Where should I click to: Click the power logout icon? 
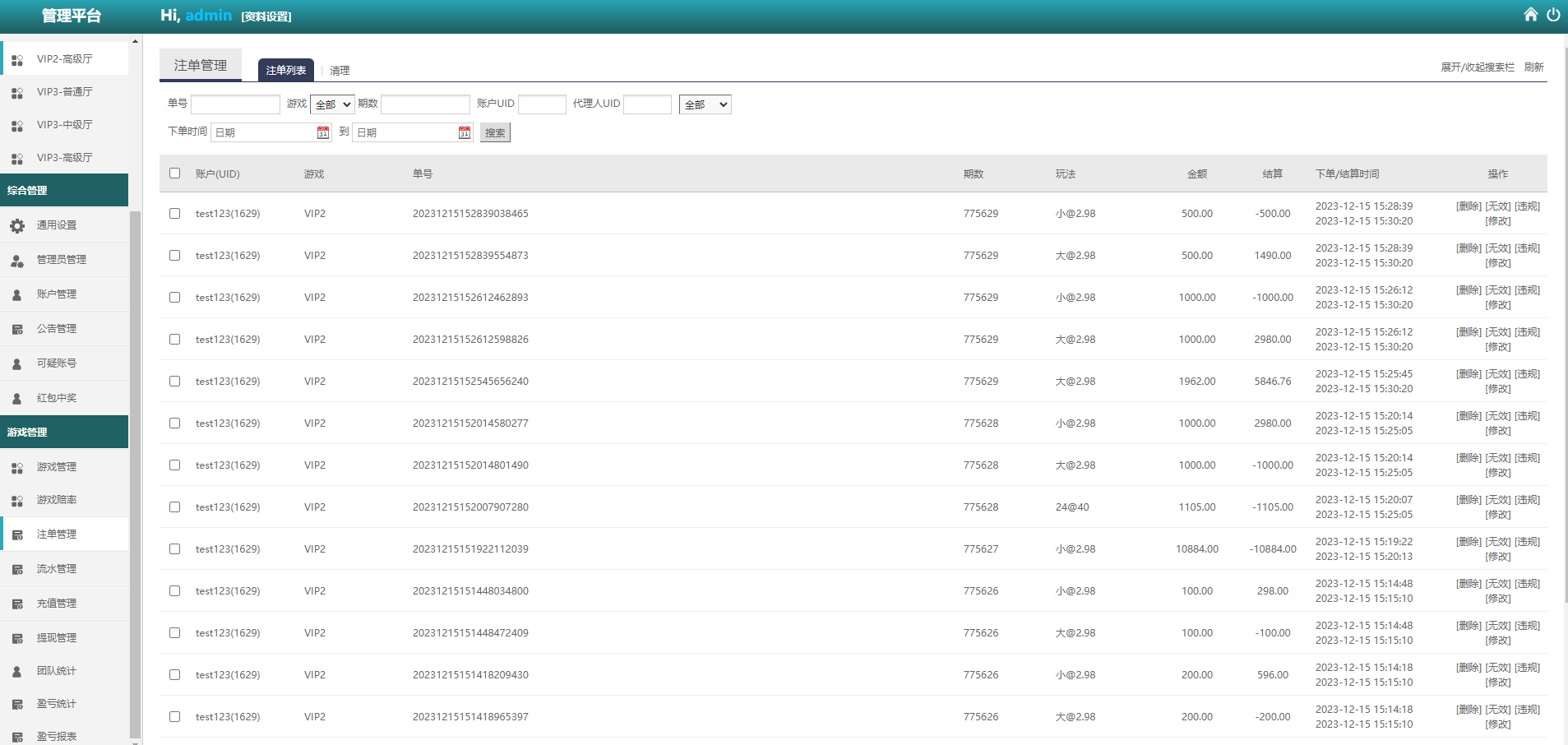tap(1553, 15)
